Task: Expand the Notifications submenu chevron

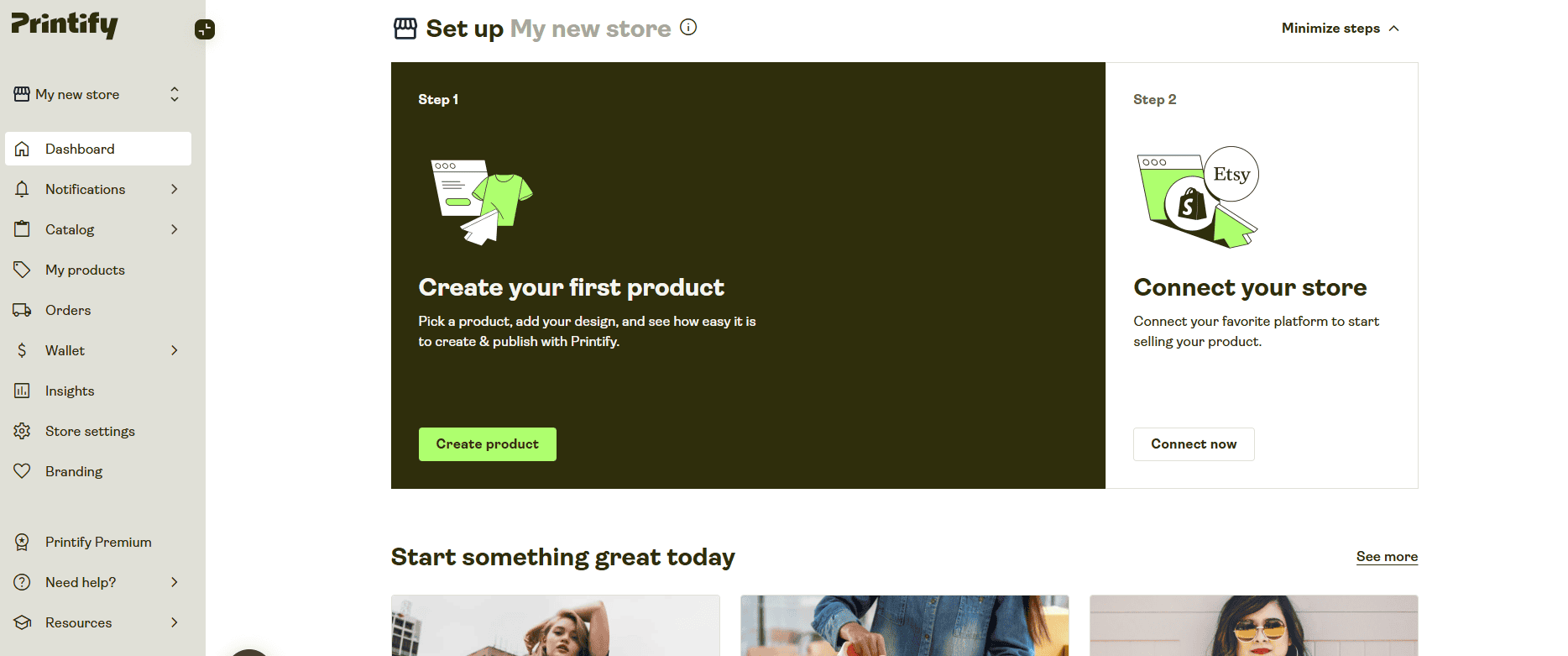Action: pyautogui.click(x=175, y=189)
